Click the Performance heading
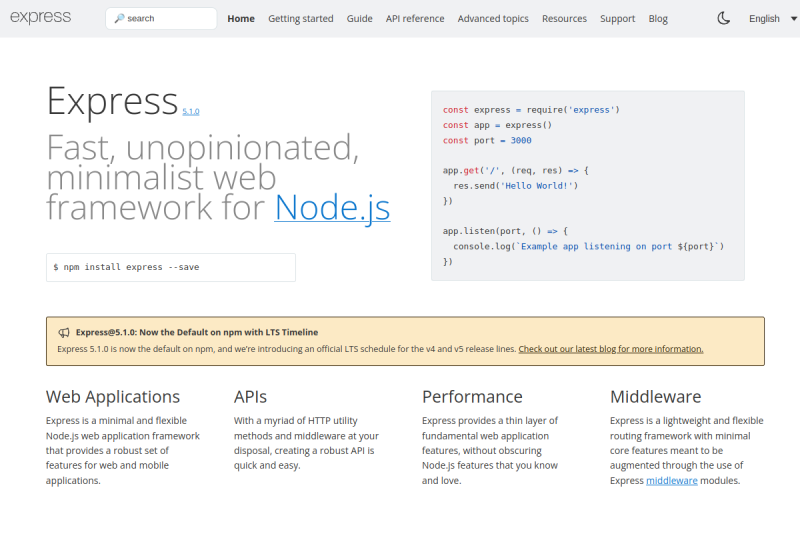 (472, 397)
